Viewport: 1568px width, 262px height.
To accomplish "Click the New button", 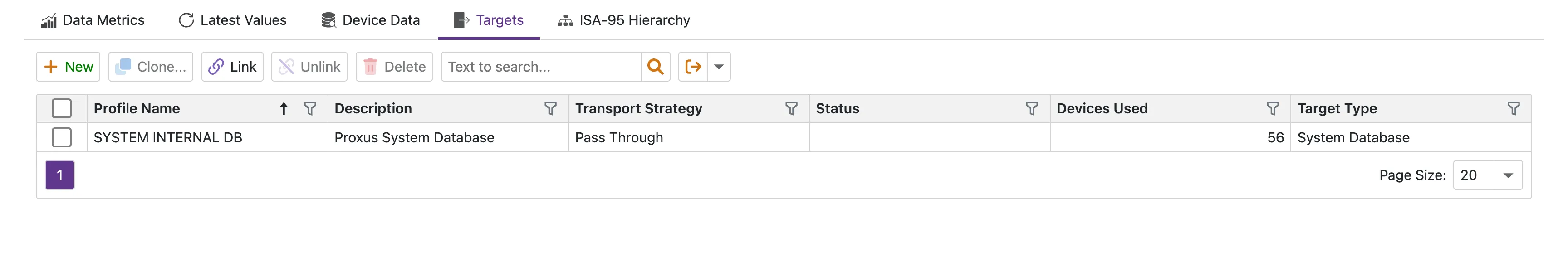I will pyautogui.click(x=68, y=66).
